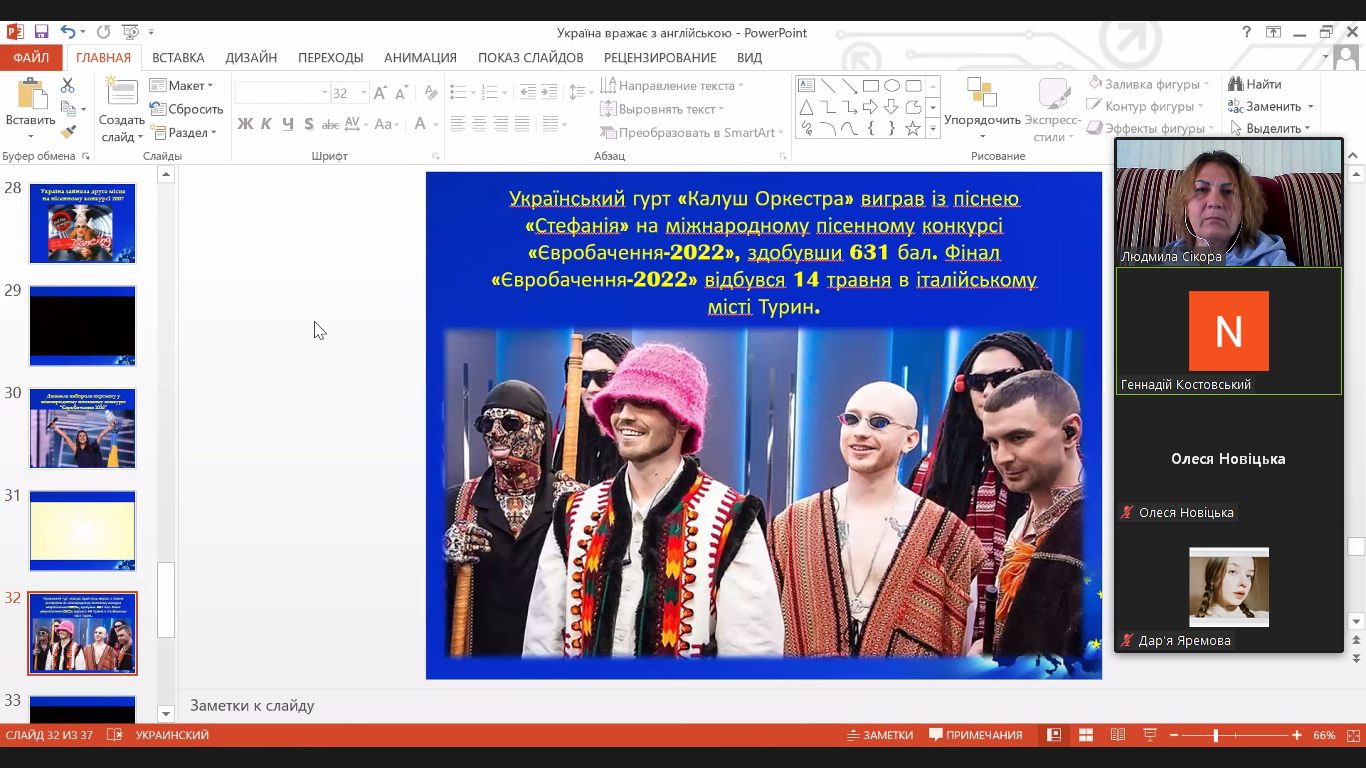The width and height of the screenshot is (1366, 768).
Task: Switch to the ДИЗАЙН tab
Action: pyautogui.click(x=251, y=57)
